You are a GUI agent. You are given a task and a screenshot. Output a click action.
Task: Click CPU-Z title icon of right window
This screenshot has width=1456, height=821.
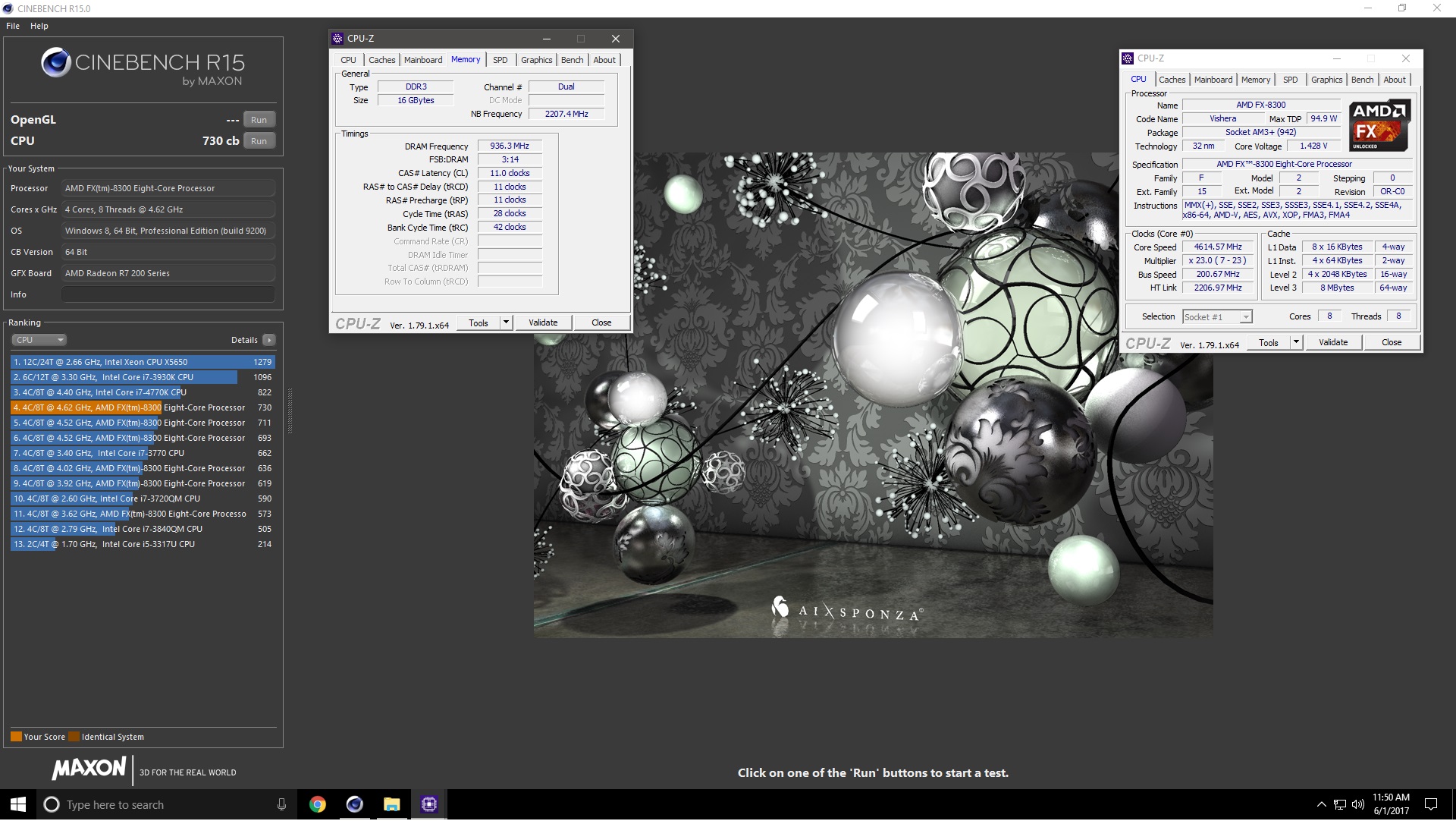pyautogui.click(x=1128, y=58)
